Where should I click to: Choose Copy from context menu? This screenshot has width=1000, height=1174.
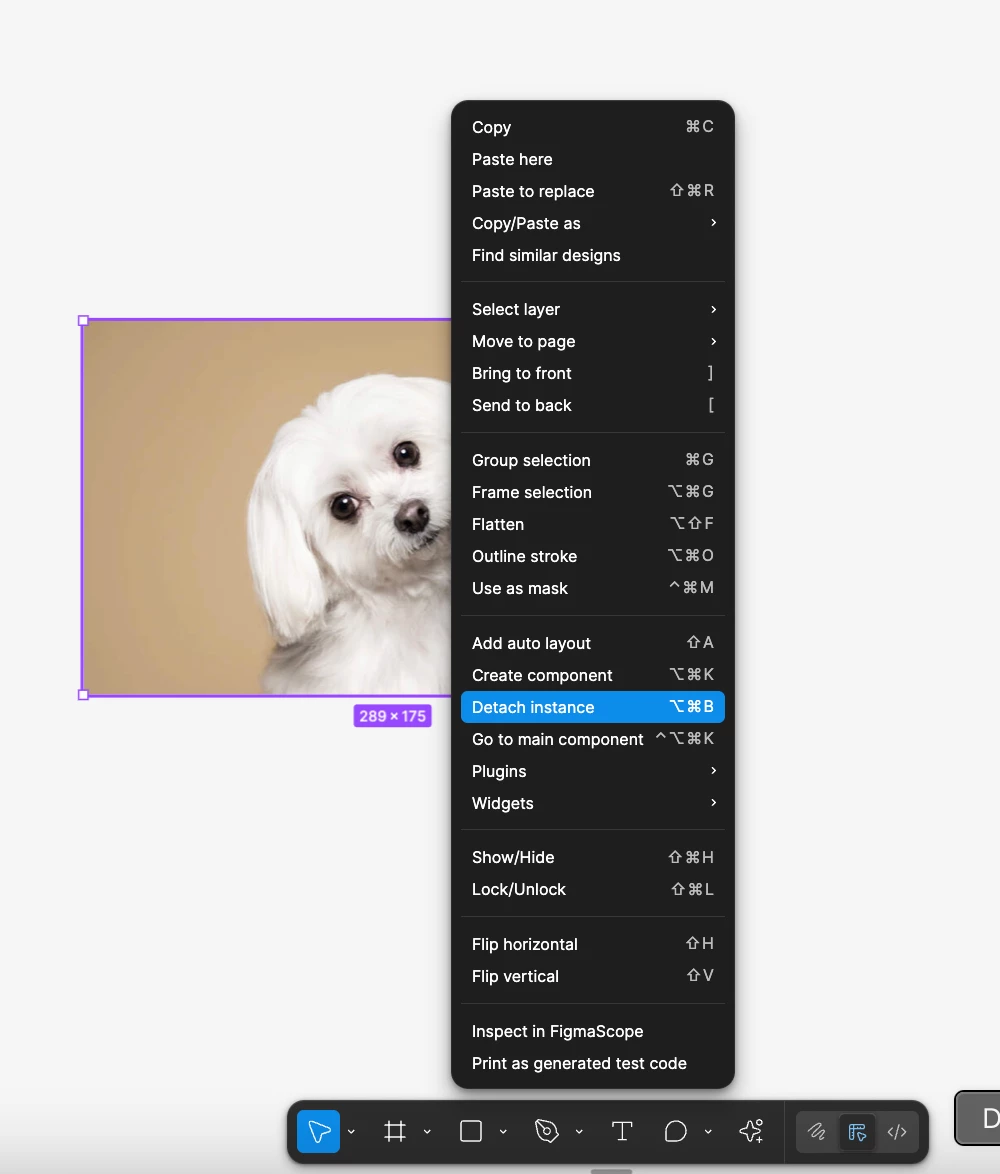pos(593,127)
